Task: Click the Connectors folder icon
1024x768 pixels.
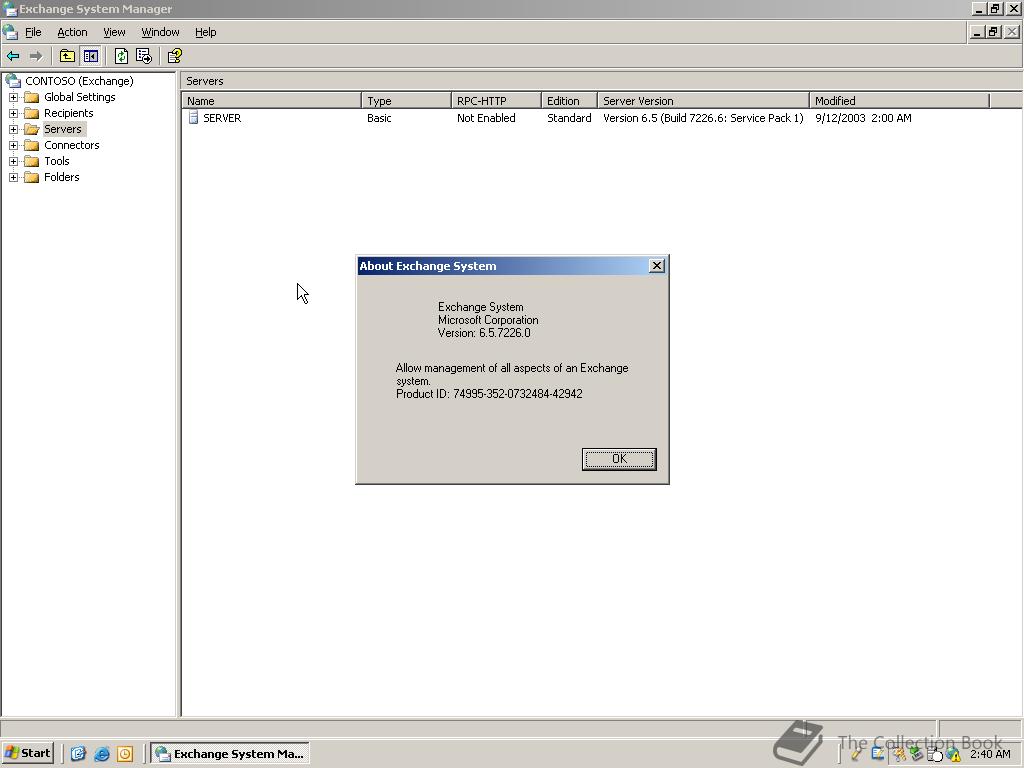Action: (x=31, y=145)
